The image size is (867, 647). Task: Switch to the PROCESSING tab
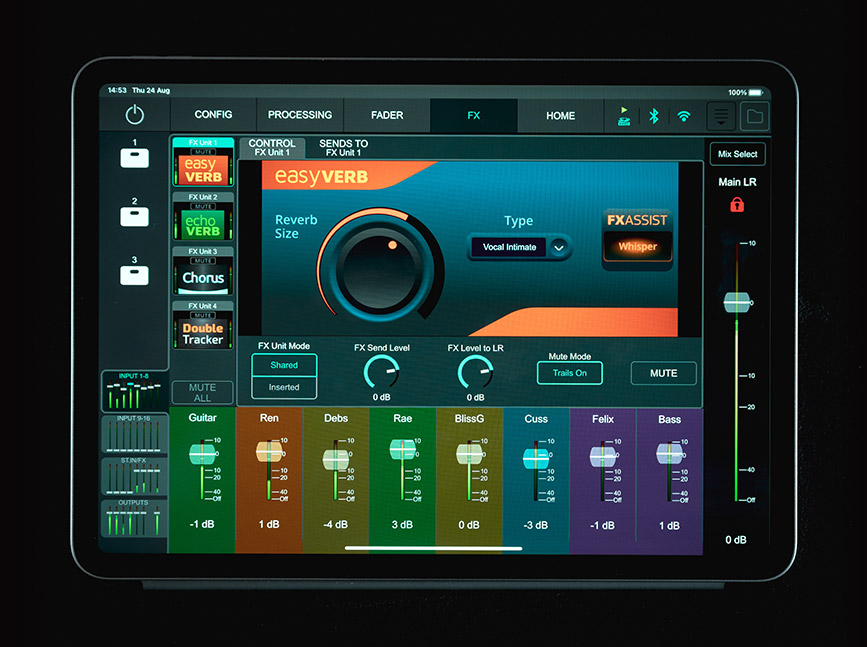[x=300, y=115]
